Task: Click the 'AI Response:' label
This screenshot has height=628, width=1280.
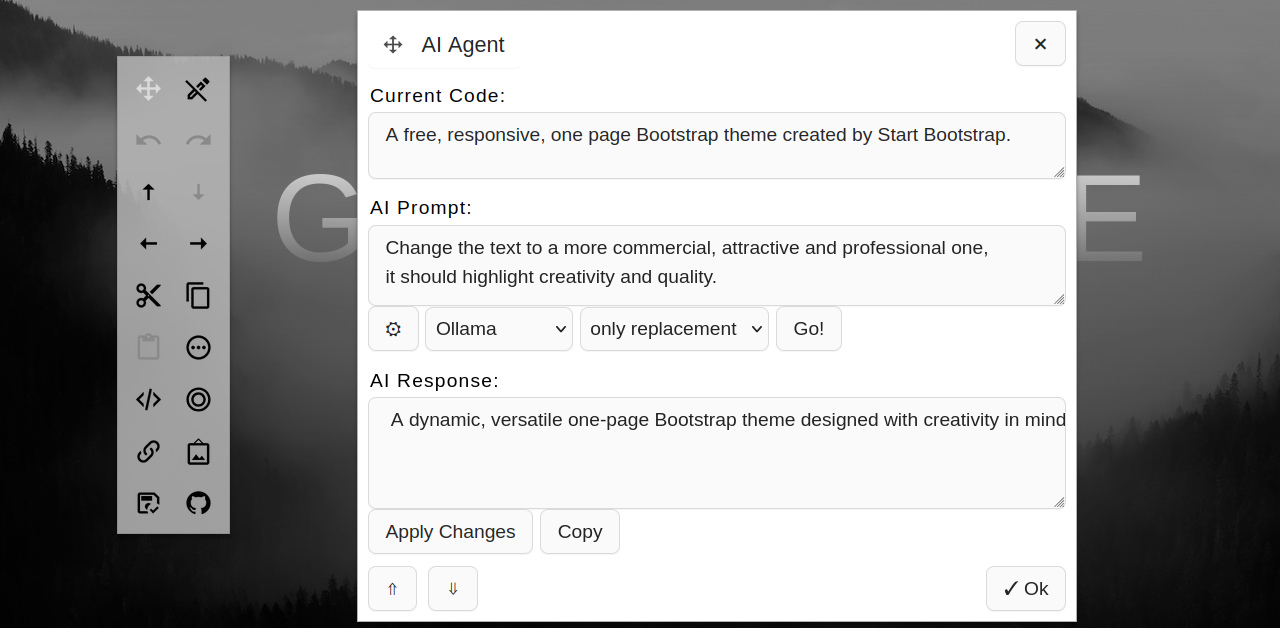Action: pyautogui.click(x=434, y=381)
